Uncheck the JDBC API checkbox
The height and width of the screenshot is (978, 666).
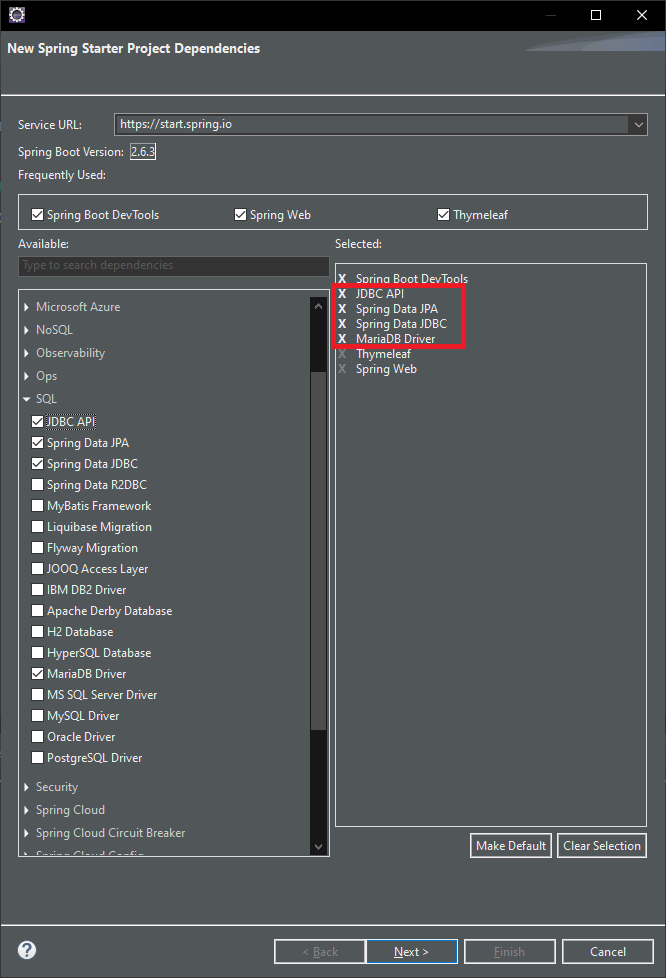(x=37, y=422)
